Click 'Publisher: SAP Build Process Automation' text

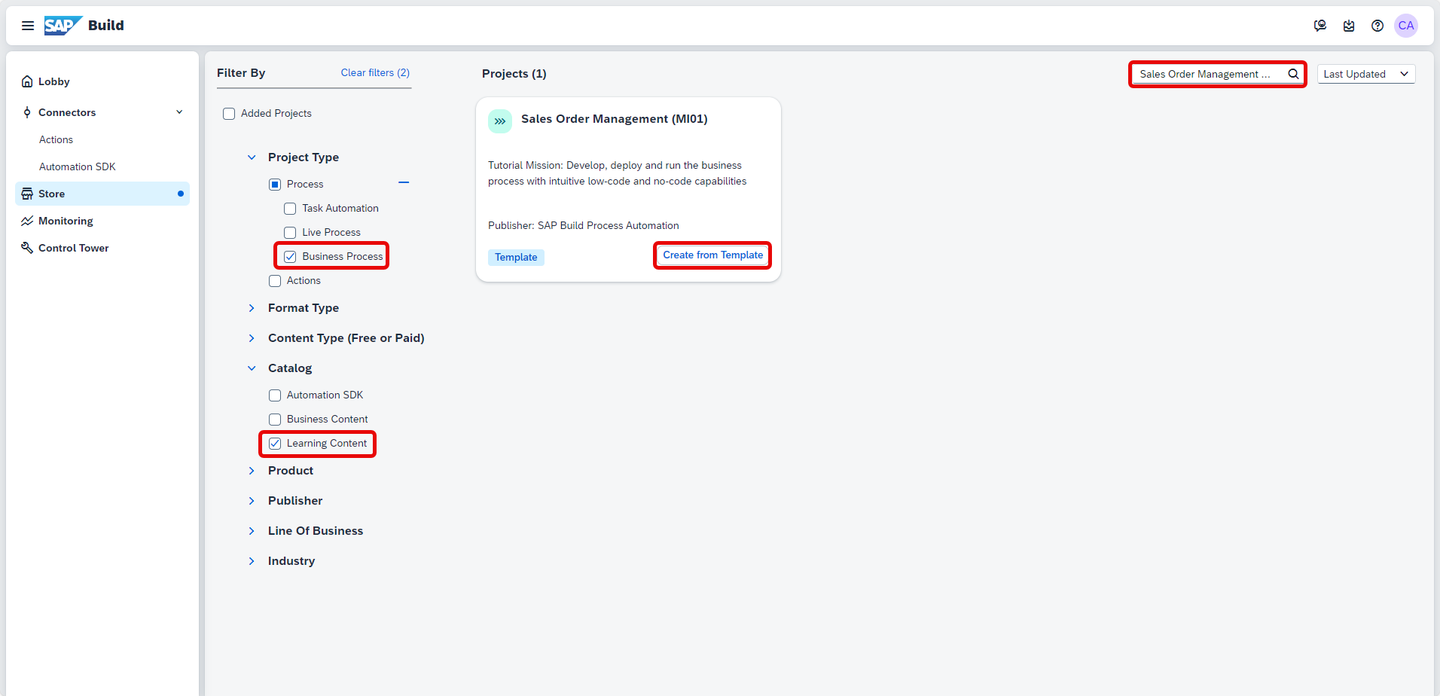[583, 226]
